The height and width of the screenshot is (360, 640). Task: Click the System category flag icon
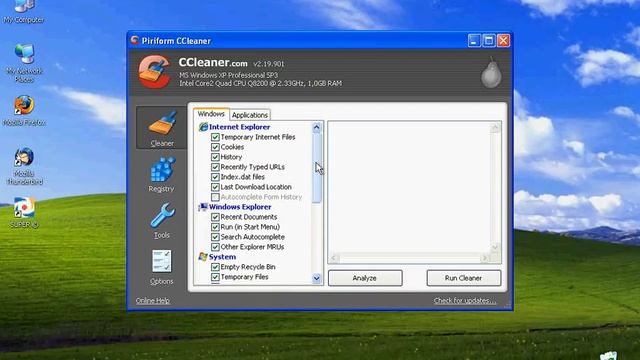pos(203,257)
